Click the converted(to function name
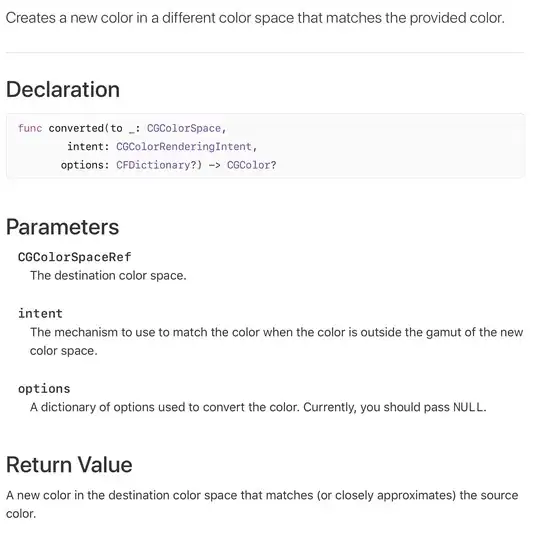The height and width of the screenshot is (534, 540). (x=85, y=128)
